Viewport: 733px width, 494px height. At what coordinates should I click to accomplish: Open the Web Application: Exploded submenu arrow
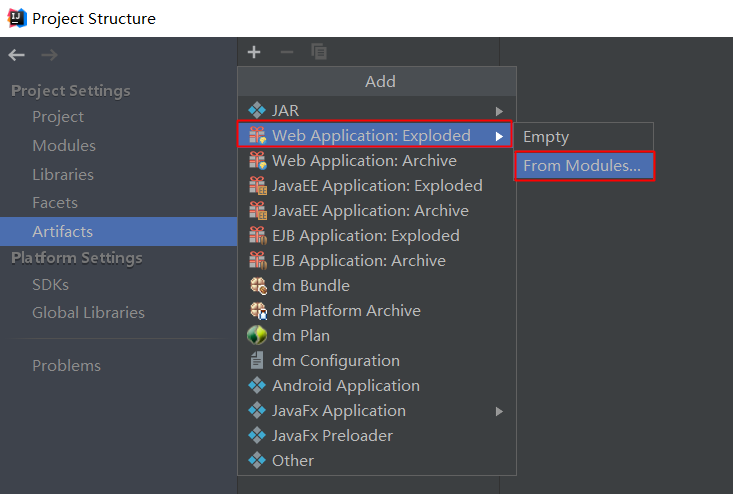coord(499,136)
